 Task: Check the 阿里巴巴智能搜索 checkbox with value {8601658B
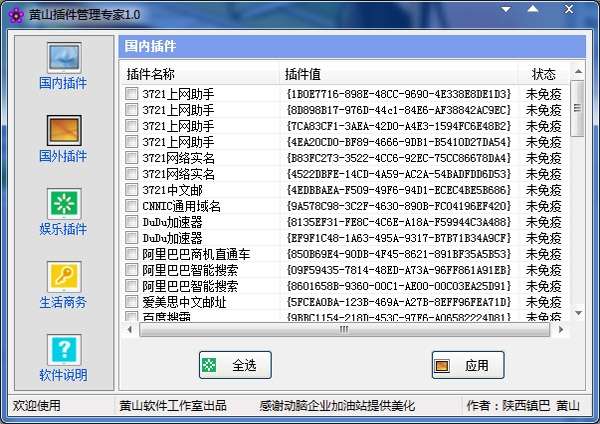tap(132, 286)
